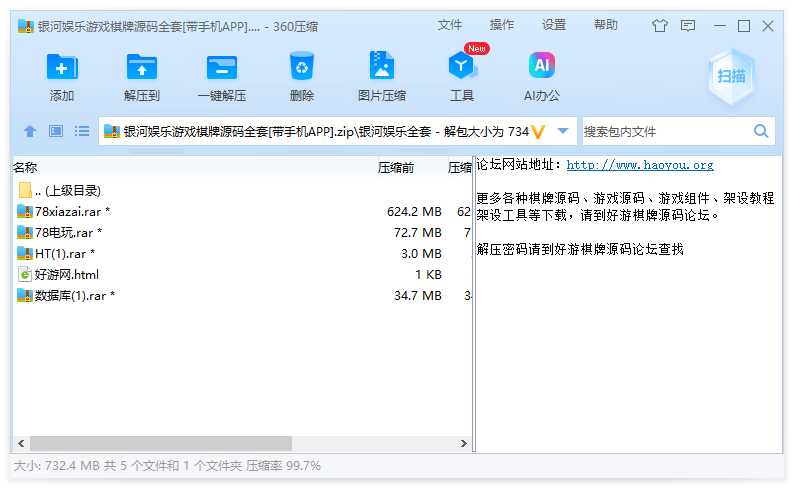Open the 工具 (Tools) icon with New badge
The height and width of the screenshot is (488, 794).
461,65
